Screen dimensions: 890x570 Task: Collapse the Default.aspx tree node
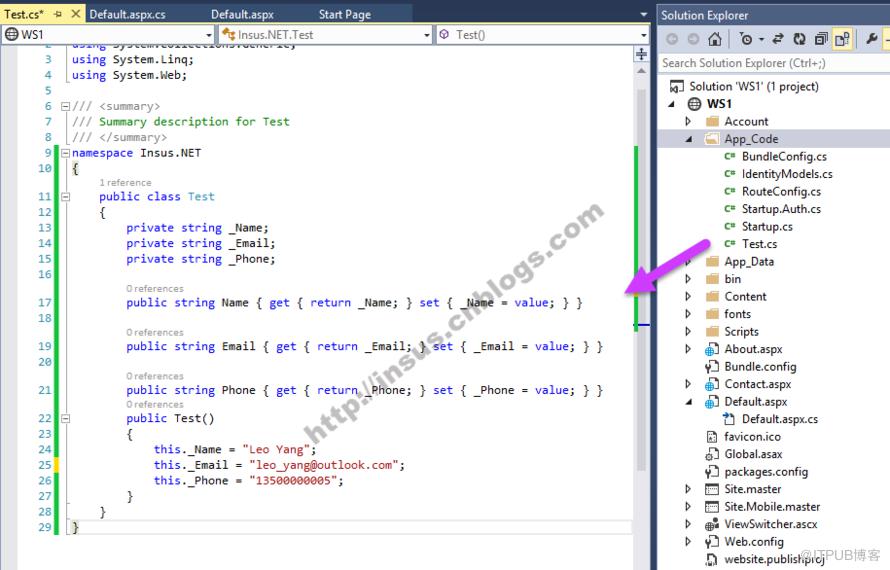(689, 402)
